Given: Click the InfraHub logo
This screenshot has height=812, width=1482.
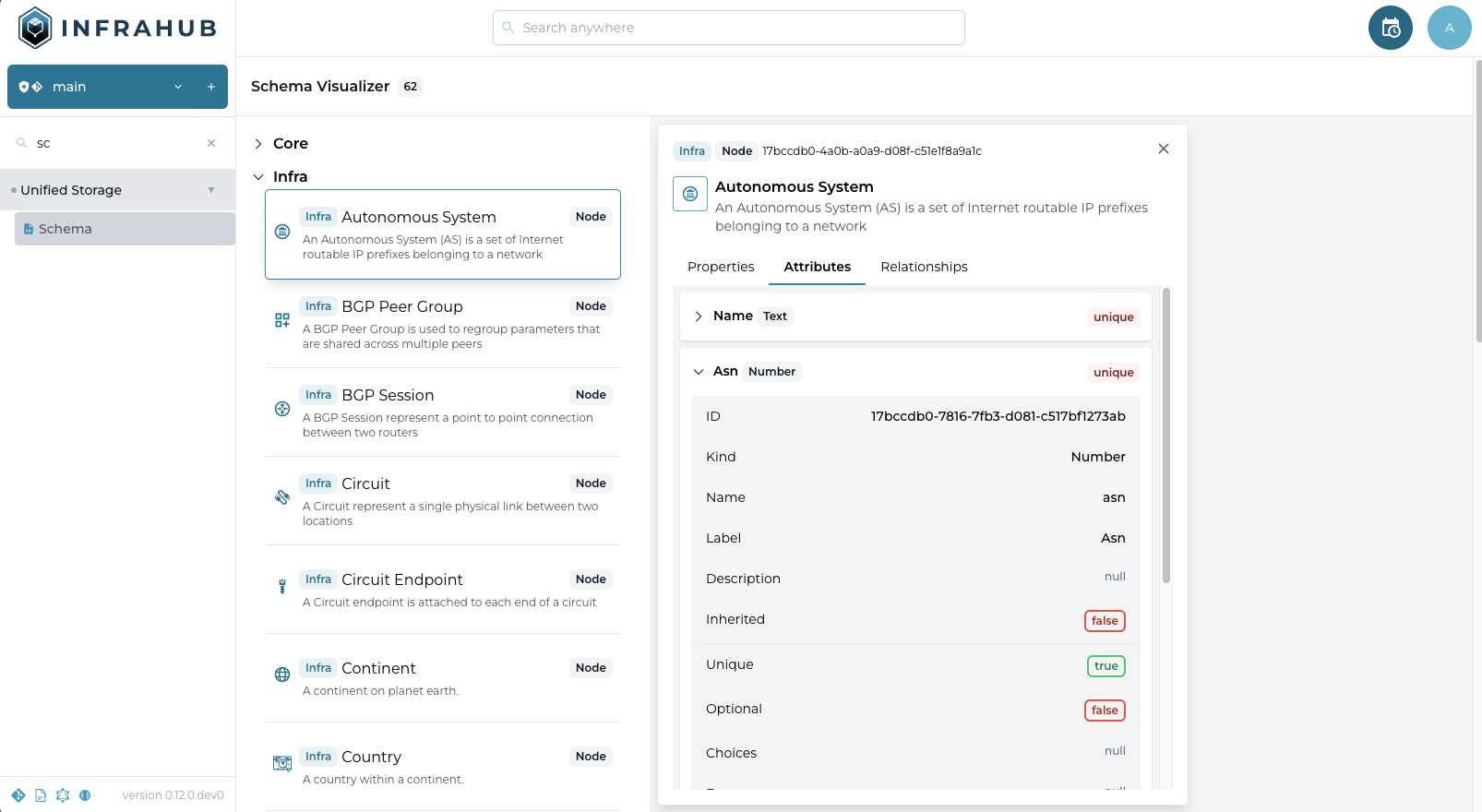Looking at the screenshot, I should 117,28.
